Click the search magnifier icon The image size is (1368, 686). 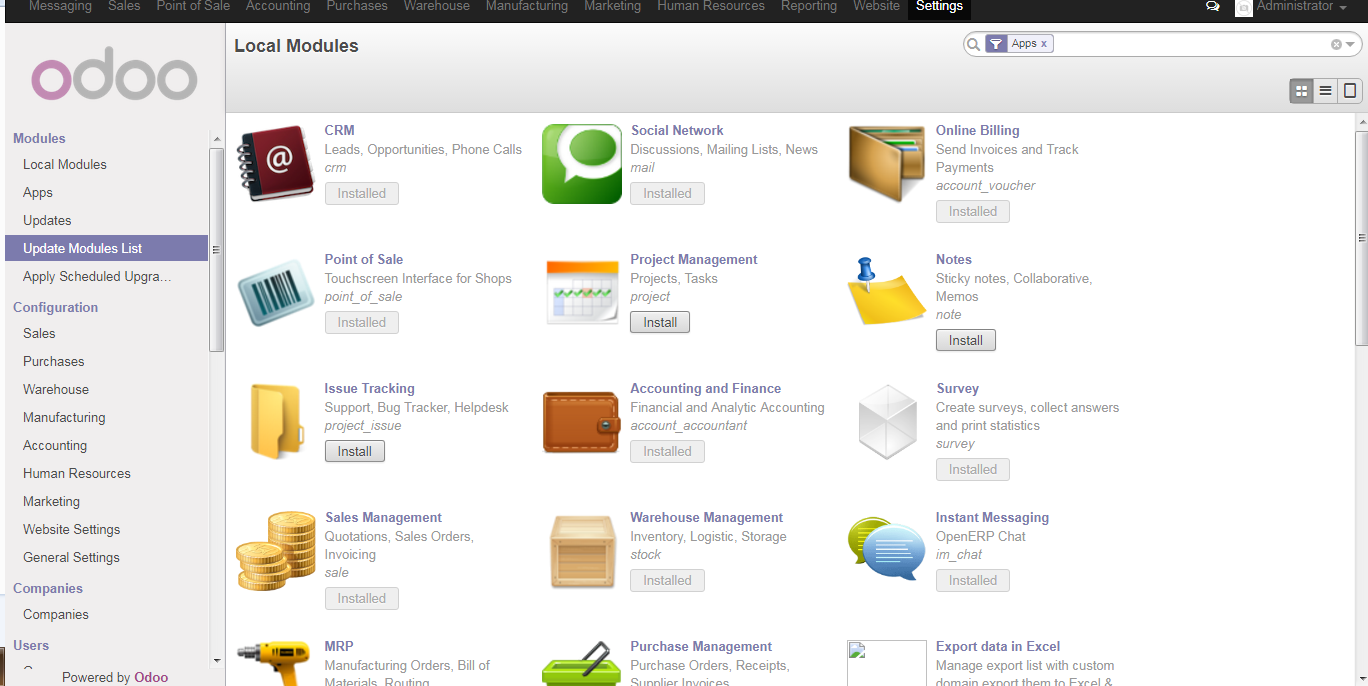[974, 44]
